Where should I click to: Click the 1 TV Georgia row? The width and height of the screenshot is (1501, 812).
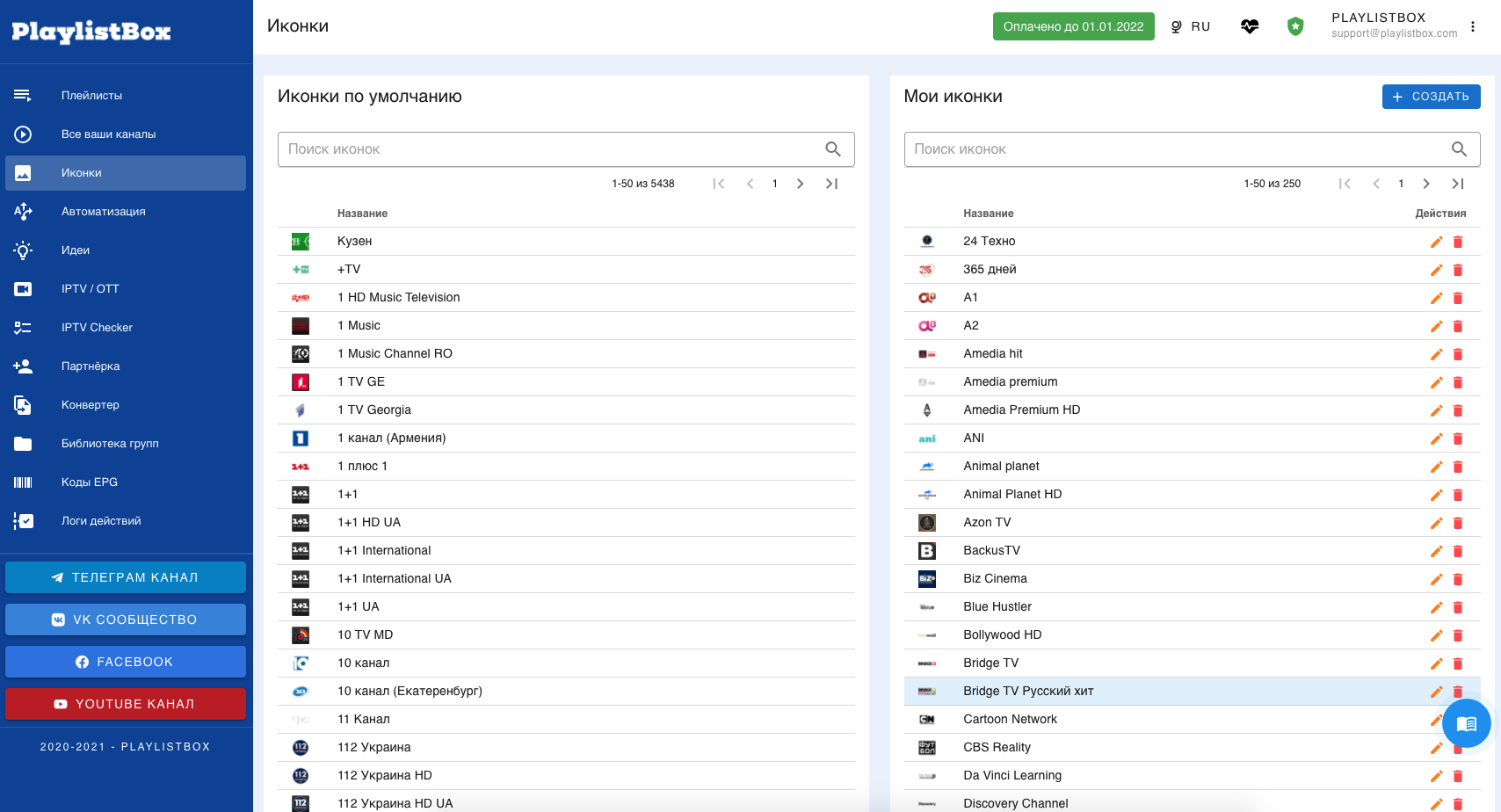click(x=566, y=410)
